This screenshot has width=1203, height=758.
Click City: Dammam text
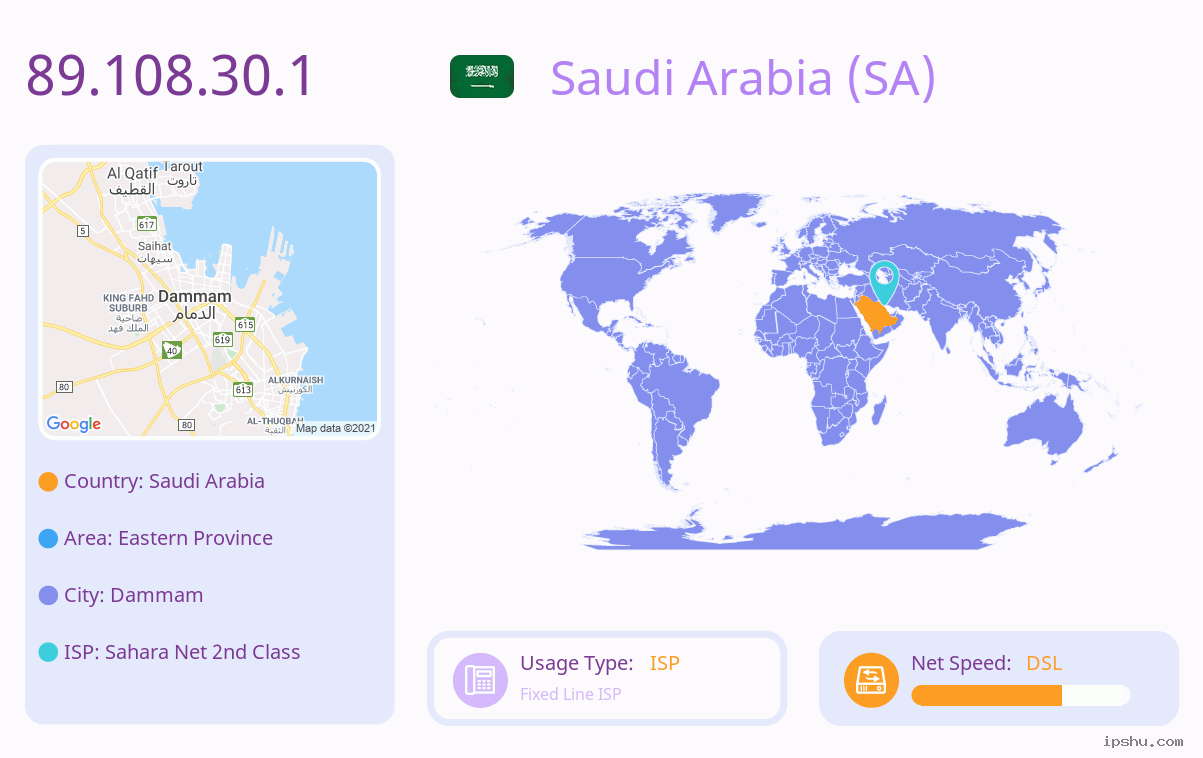133,595
